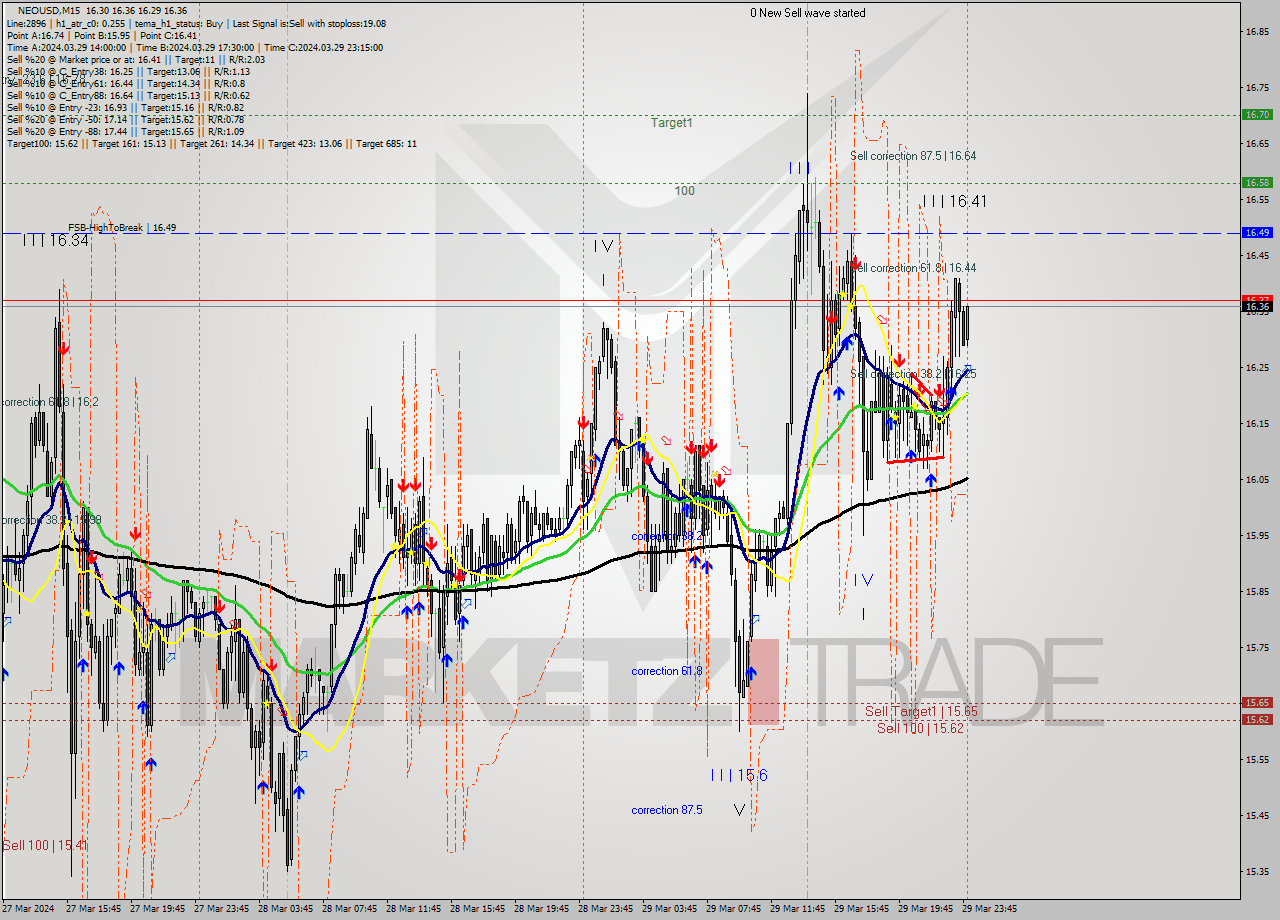Click the green 16.70 price tag
1280x920 pixels.
tap(1257, 115)
